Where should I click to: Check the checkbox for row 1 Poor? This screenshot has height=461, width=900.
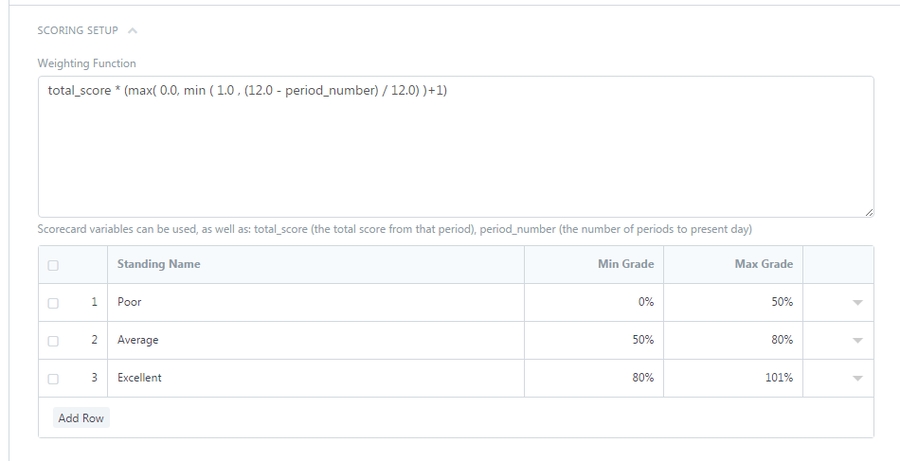pyautogui.click(x=53, y=302)
